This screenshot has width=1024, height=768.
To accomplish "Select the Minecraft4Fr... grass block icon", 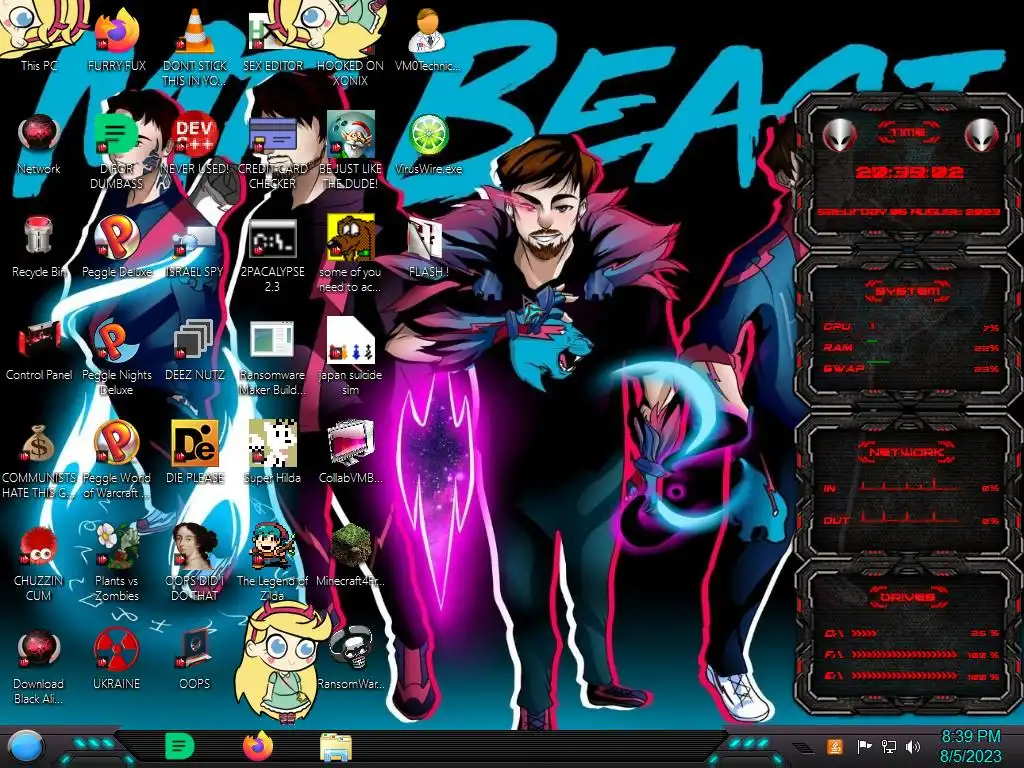I will pyautogui.click(x=350, y=556).
